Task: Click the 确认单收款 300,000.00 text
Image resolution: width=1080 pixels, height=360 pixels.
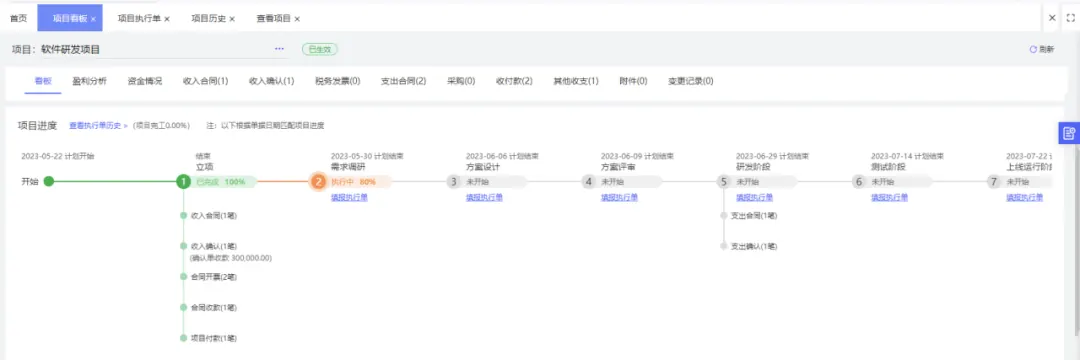Action: tap(231, 258)
